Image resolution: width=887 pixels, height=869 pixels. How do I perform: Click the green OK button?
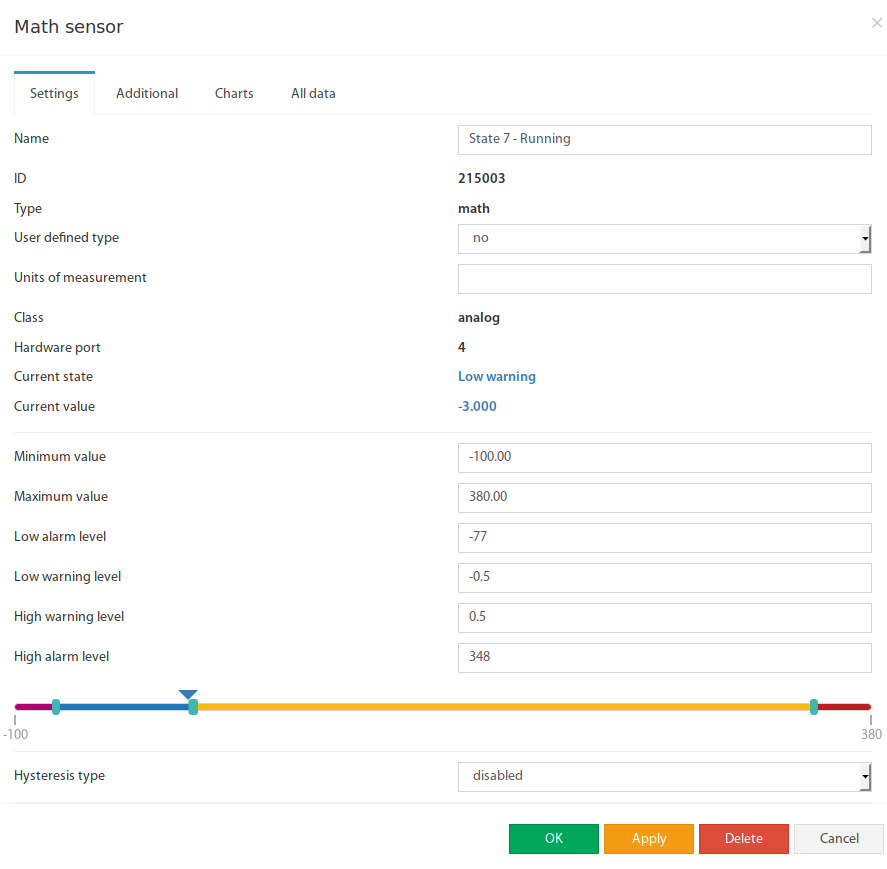554,838
